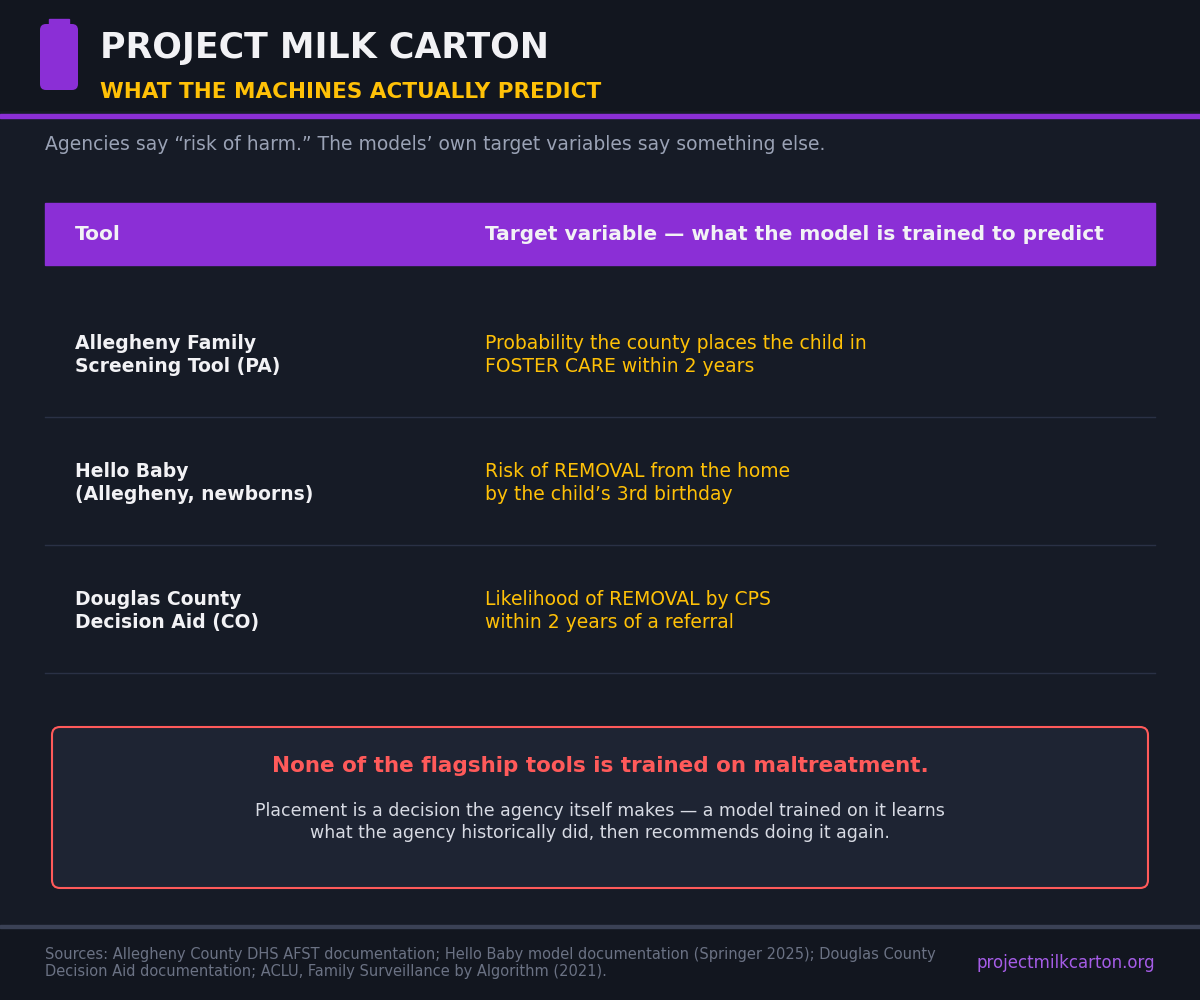Click the Agencies say risk of harm intro
Screen dimensions: 1200x1000
coord(435,144)
